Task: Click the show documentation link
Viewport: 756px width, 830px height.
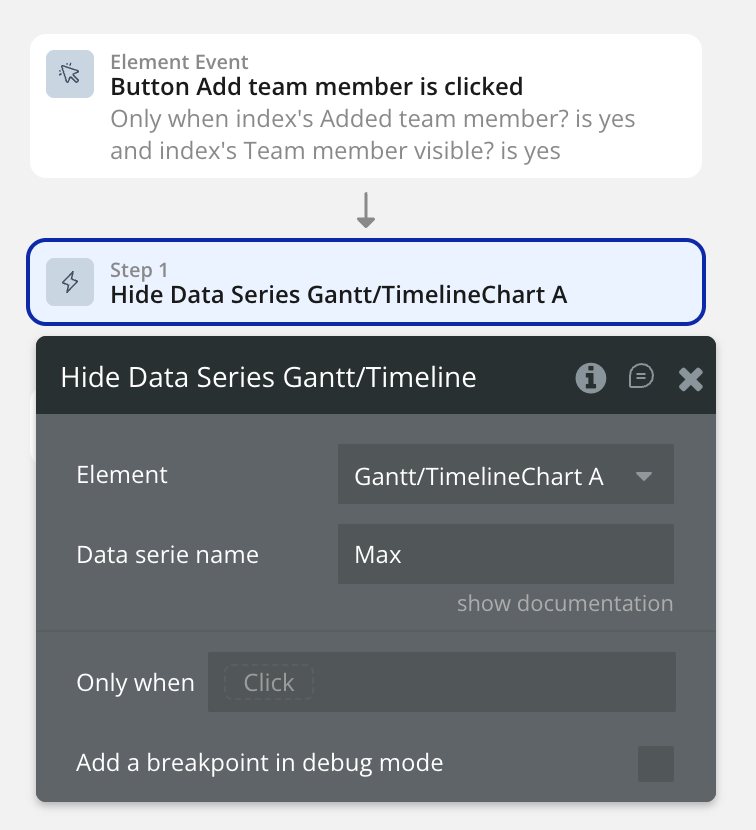Action: click(x=564, y=603)
